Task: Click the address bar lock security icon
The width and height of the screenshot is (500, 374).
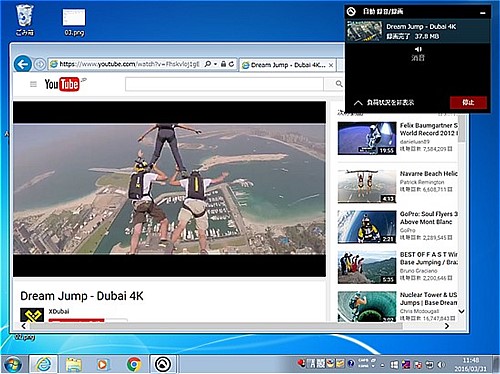Action: pos(223,64)
